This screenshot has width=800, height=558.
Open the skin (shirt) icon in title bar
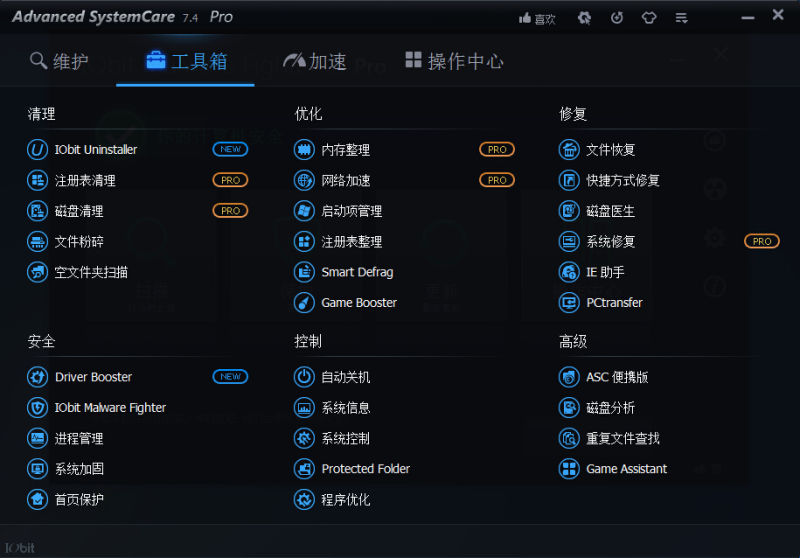coord(649,18)
